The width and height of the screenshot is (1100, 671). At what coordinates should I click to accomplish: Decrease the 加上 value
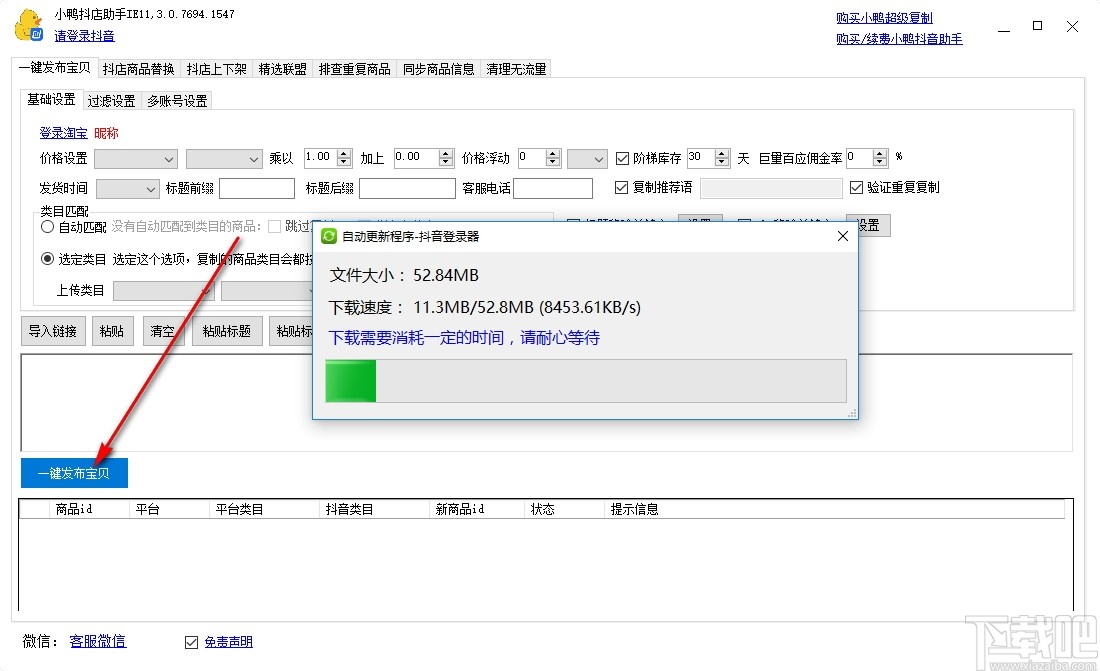[x=445, y=162]
